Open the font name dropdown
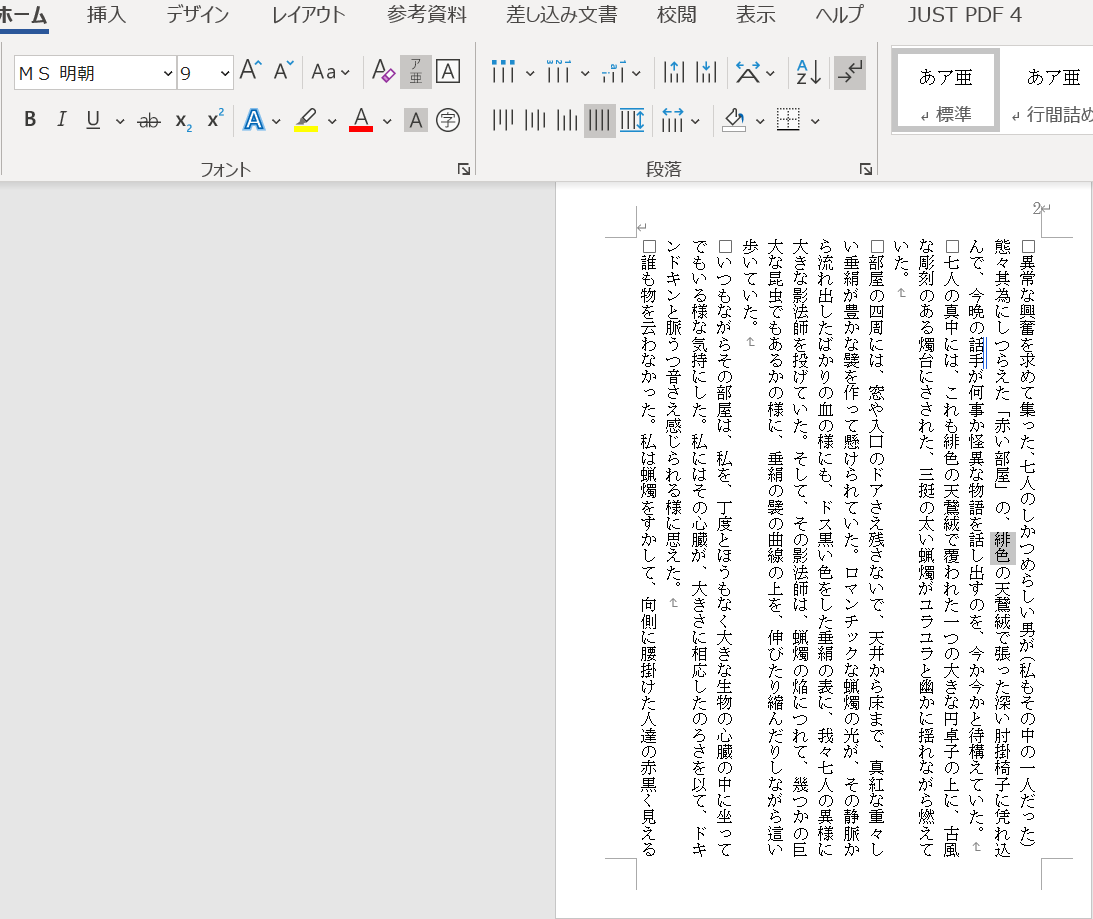 click(166, 74)
